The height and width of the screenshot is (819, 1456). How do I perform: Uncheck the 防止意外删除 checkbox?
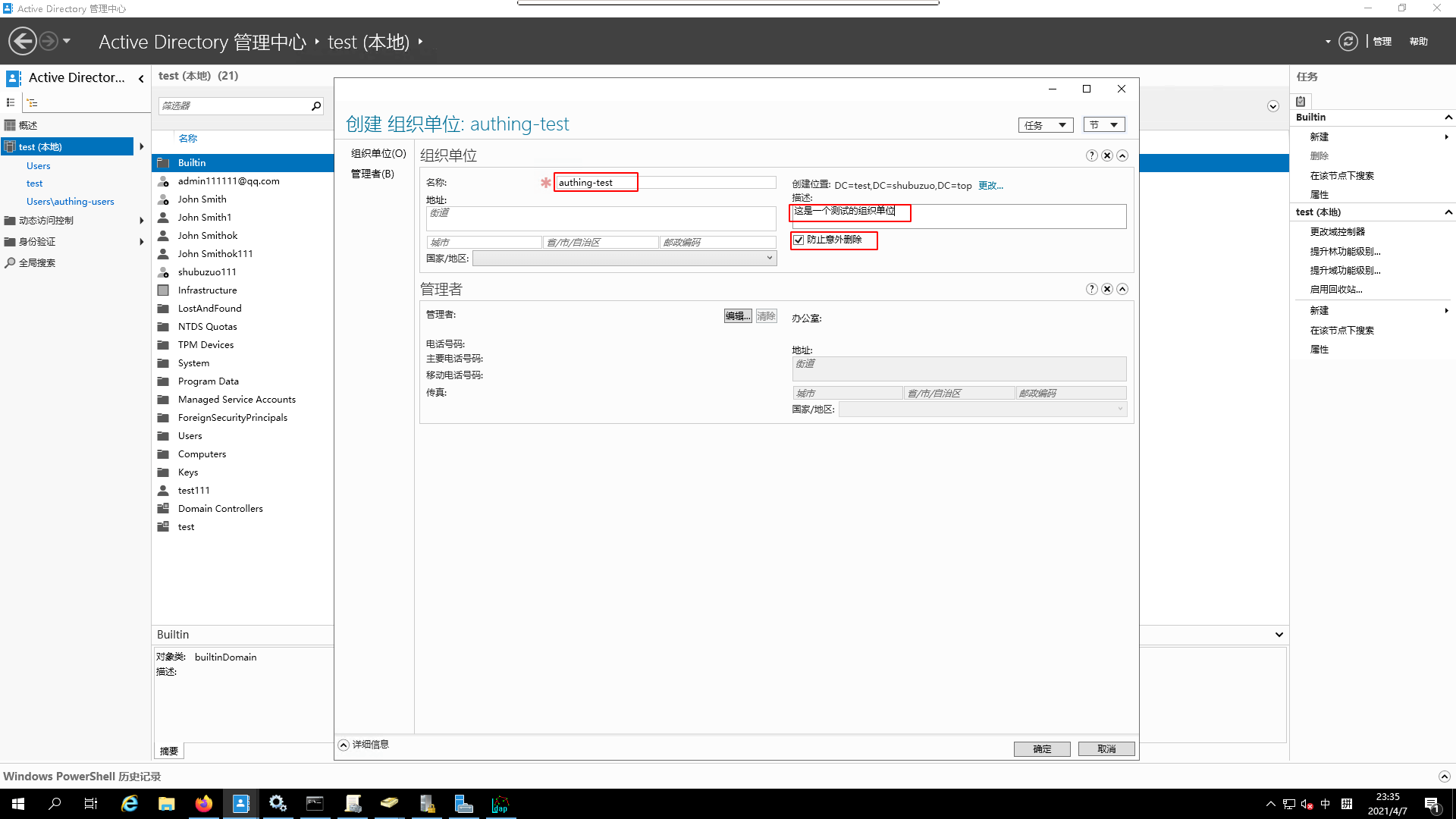click(799, 240)
